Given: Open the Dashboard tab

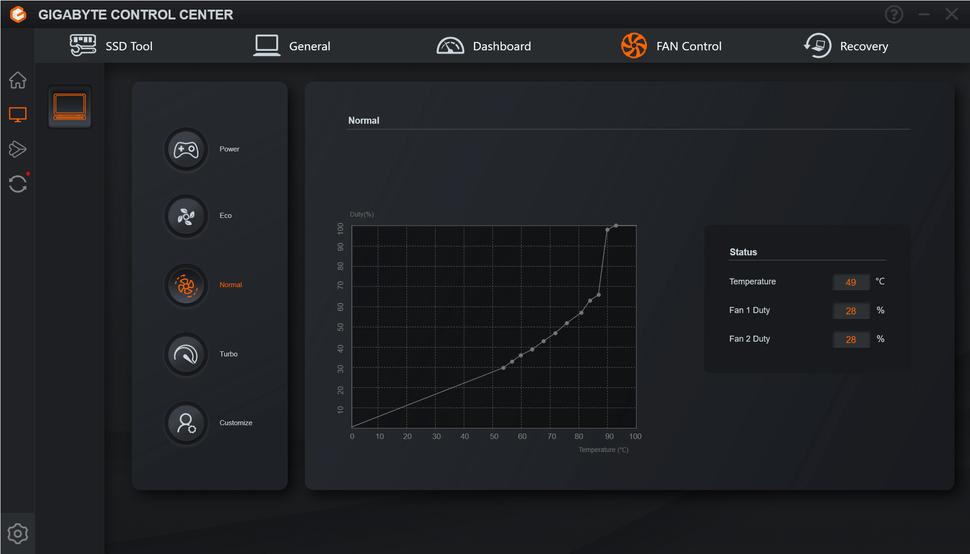Looking at the screenshot, I should pyautogui.click(x=483, y=46).
